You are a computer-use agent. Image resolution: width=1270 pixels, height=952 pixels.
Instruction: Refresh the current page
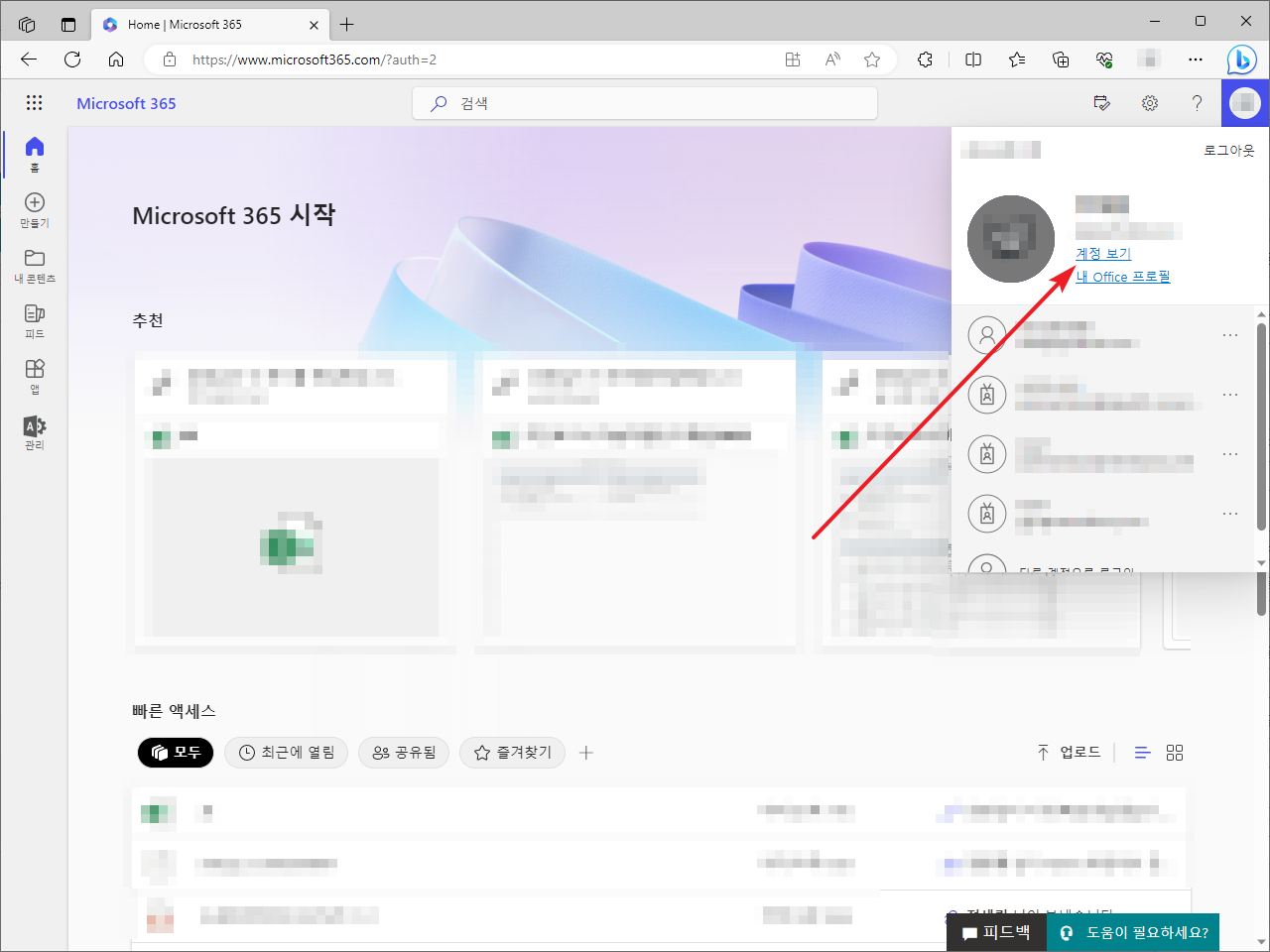coord(72,59)
